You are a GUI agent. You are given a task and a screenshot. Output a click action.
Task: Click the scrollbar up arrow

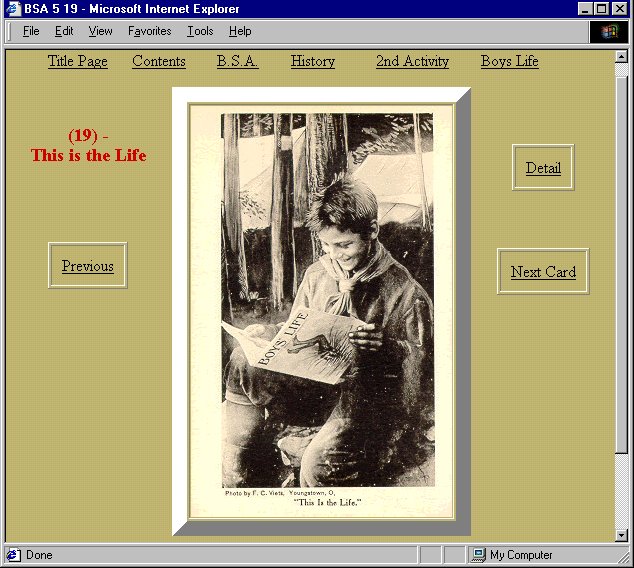coord(621,57)
